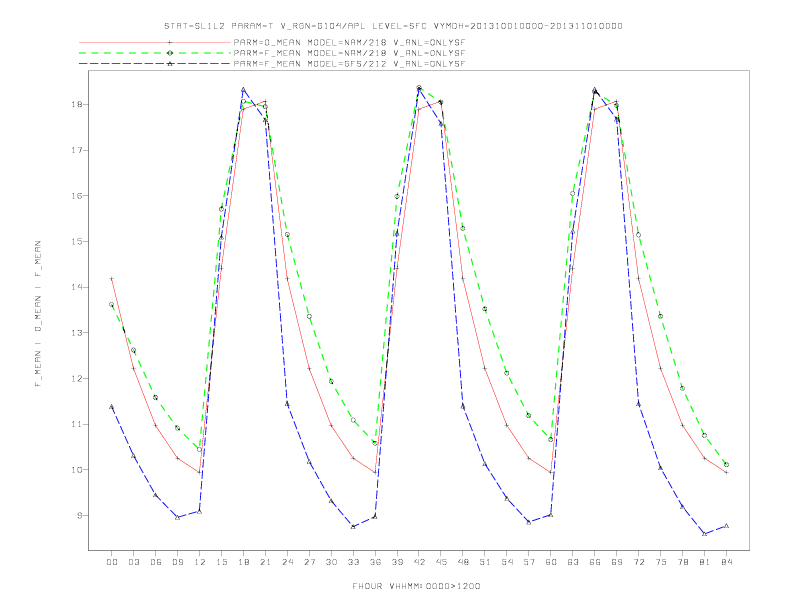Click the green NAM circle point at hour 27
Image resolution: width=792 pixels, height=612 pixels.
tap(309, 317)
